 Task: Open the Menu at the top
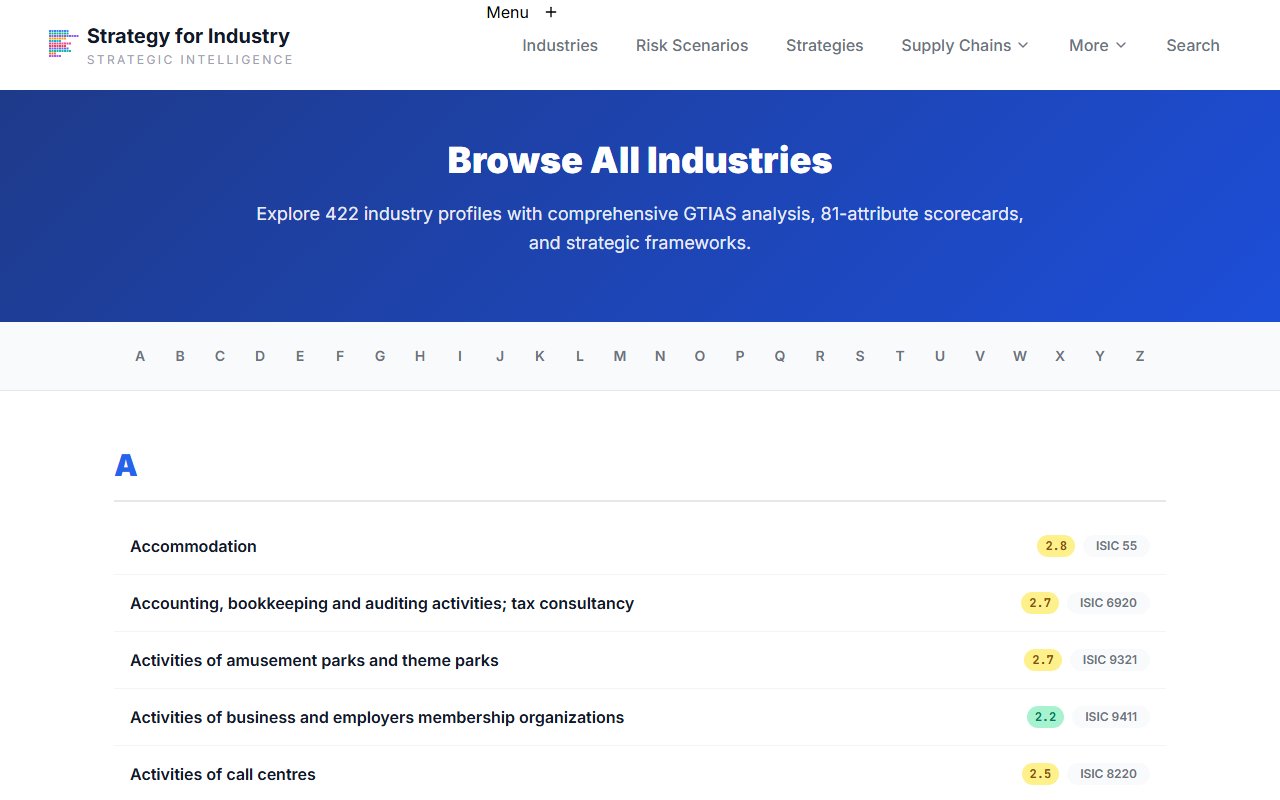point(507,12)
